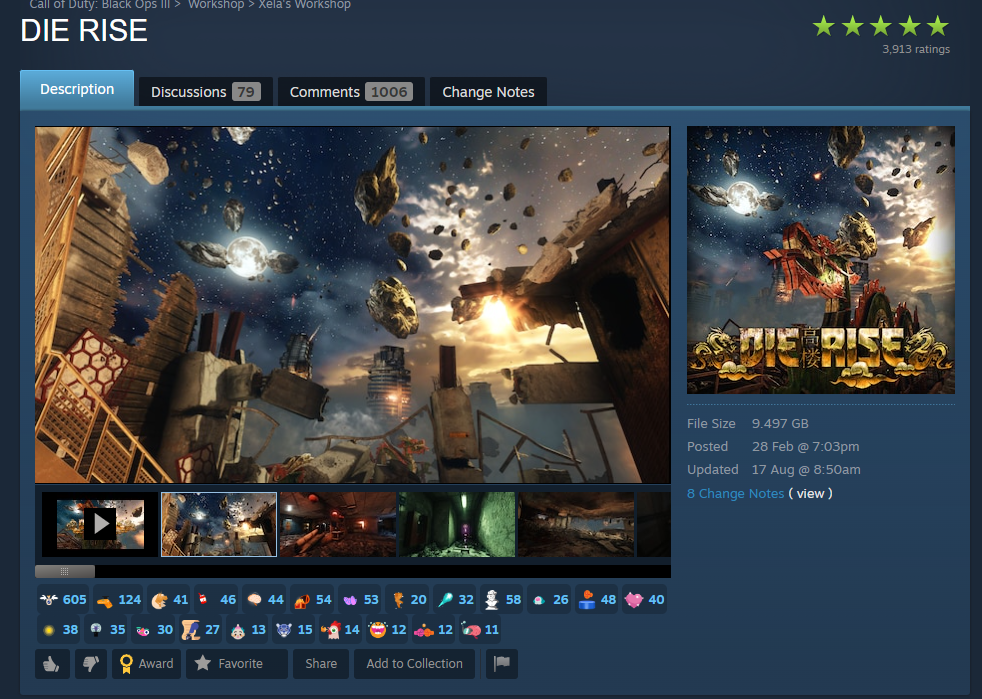Add item to favorites with Favorite button
Image resolution: width=982 pixels, height=699 pixels.
click(x=229, y=663)
